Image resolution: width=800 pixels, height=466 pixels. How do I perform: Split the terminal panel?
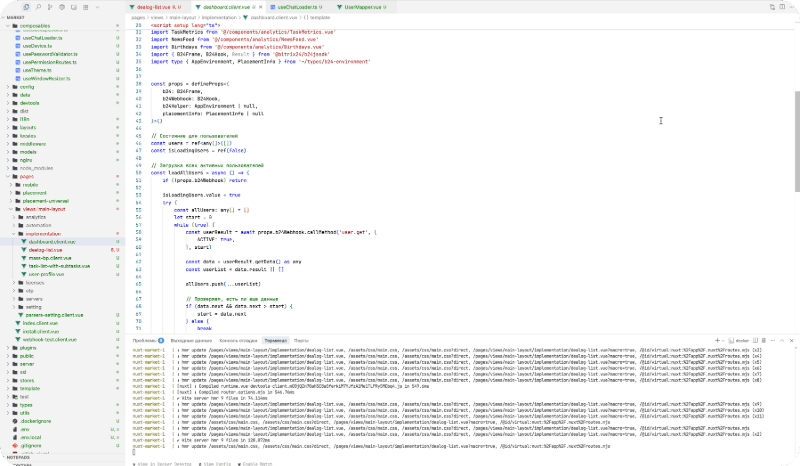[757, 340]
